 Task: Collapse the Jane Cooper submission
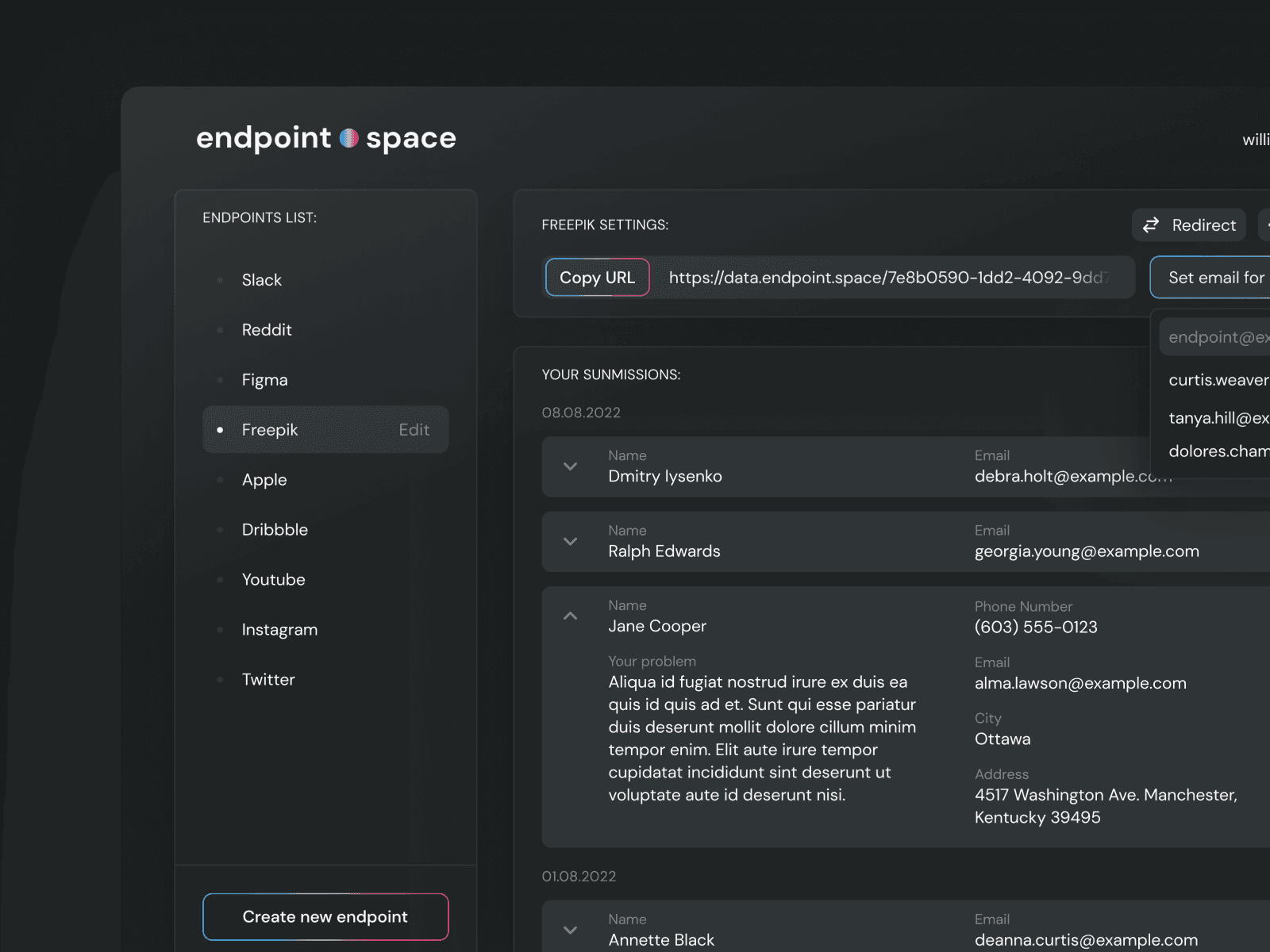click(570, 616)
